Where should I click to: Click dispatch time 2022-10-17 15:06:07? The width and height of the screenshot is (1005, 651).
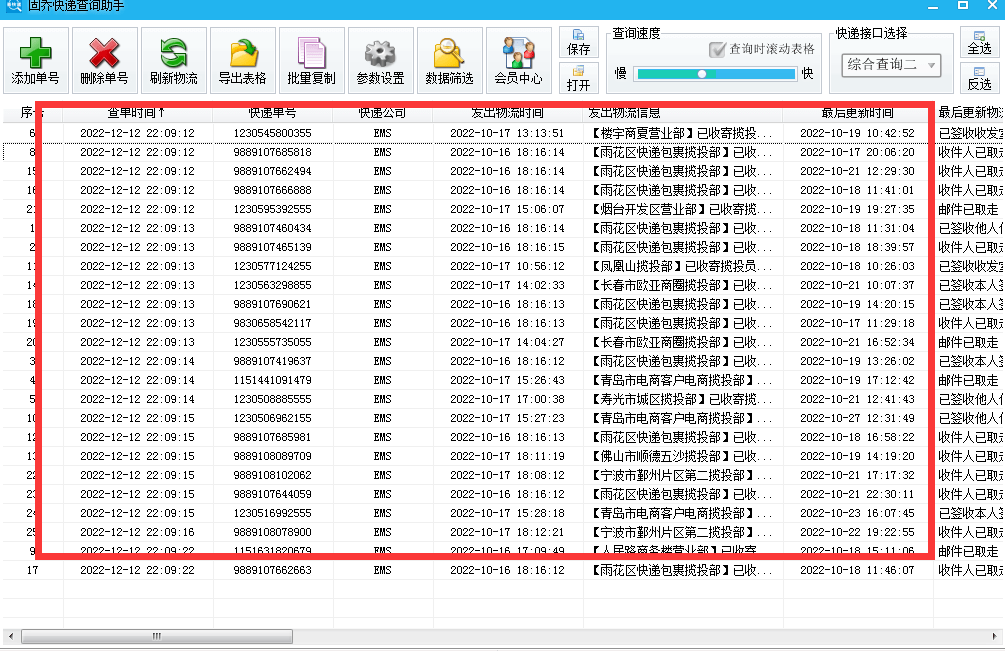click(x=508, y=210)
